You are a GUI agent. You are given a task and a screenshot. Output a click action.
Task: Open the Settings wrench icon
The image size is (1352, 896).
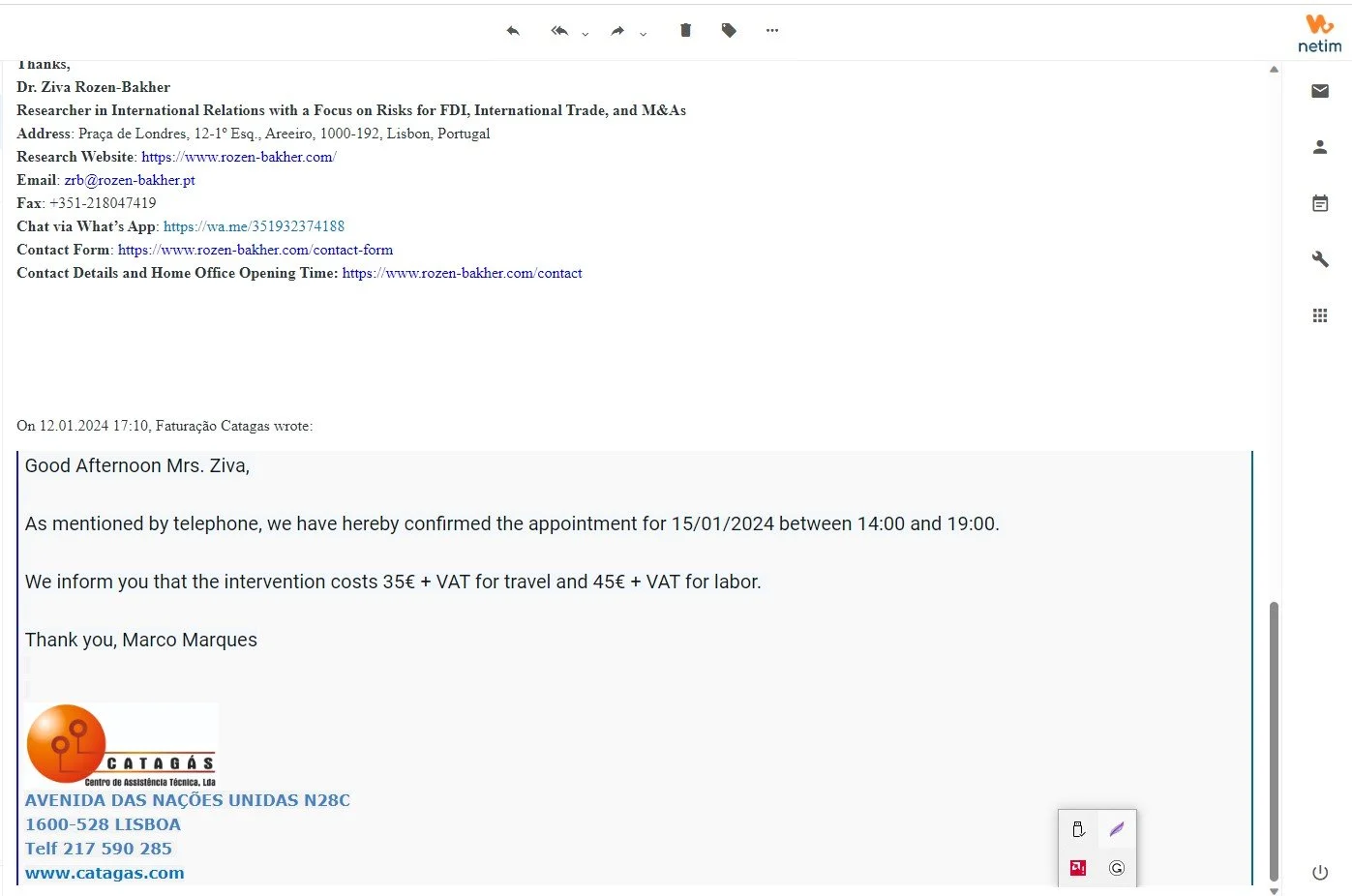(x=1320, y=258)
